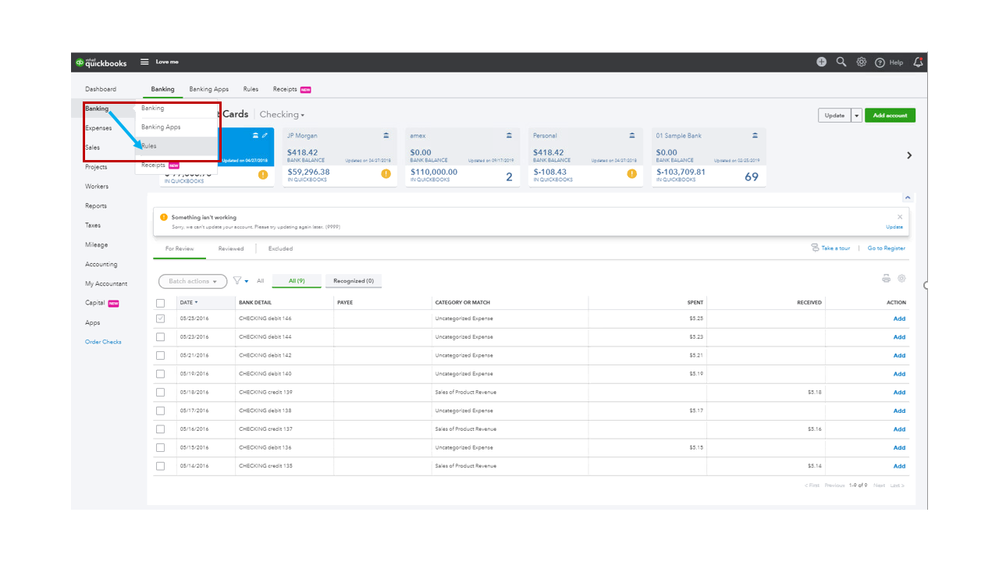This screenshot has width=999, height=562.
Task: Open the Help question mark icon
Action: point(880,62)
